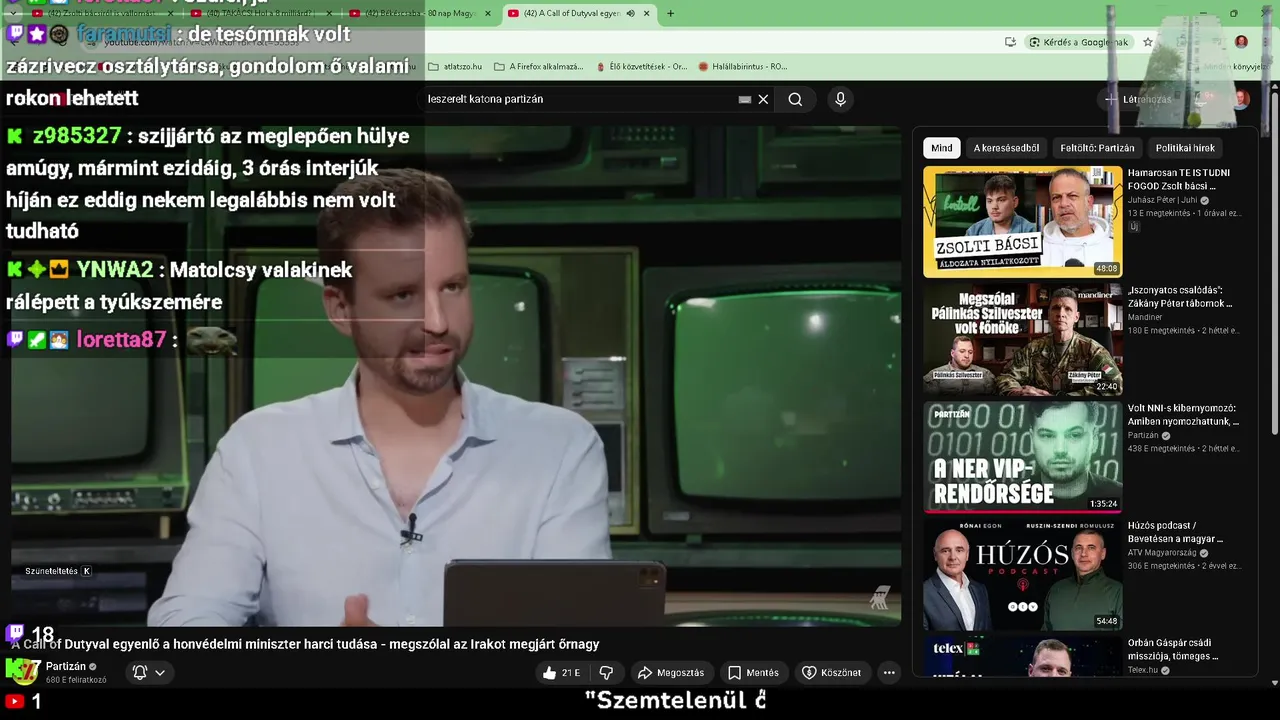Click the Megosztás share button
The width and height of the screenshot is (1280, 720).
click(x=671, y=673)
